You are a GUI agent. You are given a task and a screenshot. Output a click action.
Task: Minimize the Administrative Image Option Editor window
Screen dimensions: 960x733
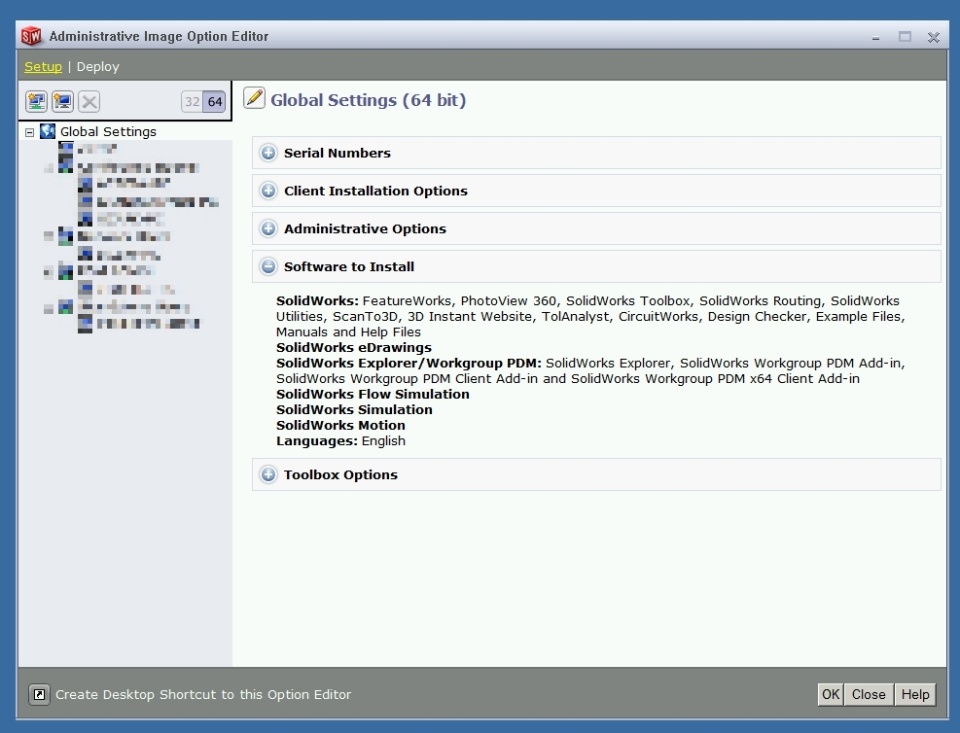(x=876, y=37)
